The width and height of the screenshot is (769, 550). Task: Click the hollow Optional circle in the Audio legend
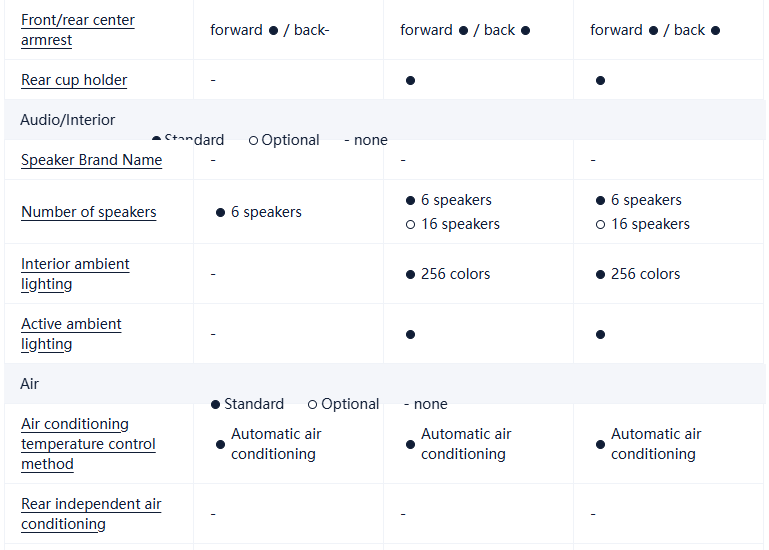254,141
